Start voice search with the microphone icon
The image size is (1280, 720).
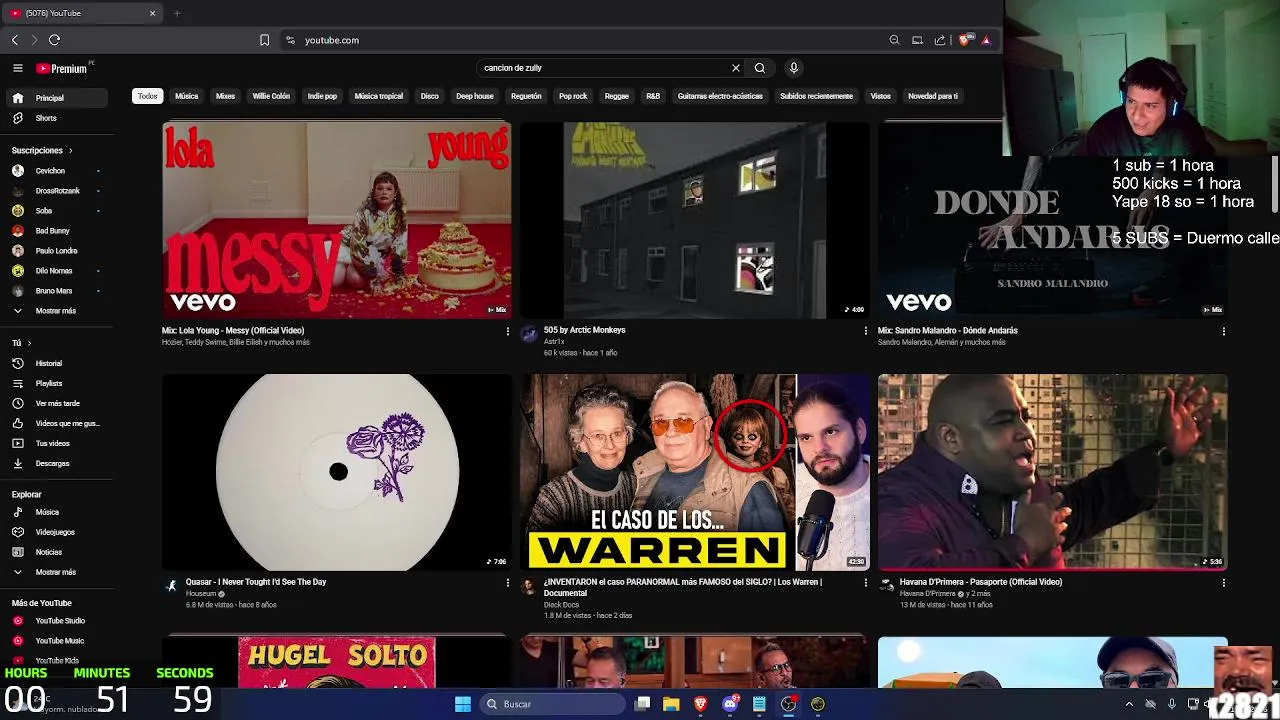tap(794, 68)
